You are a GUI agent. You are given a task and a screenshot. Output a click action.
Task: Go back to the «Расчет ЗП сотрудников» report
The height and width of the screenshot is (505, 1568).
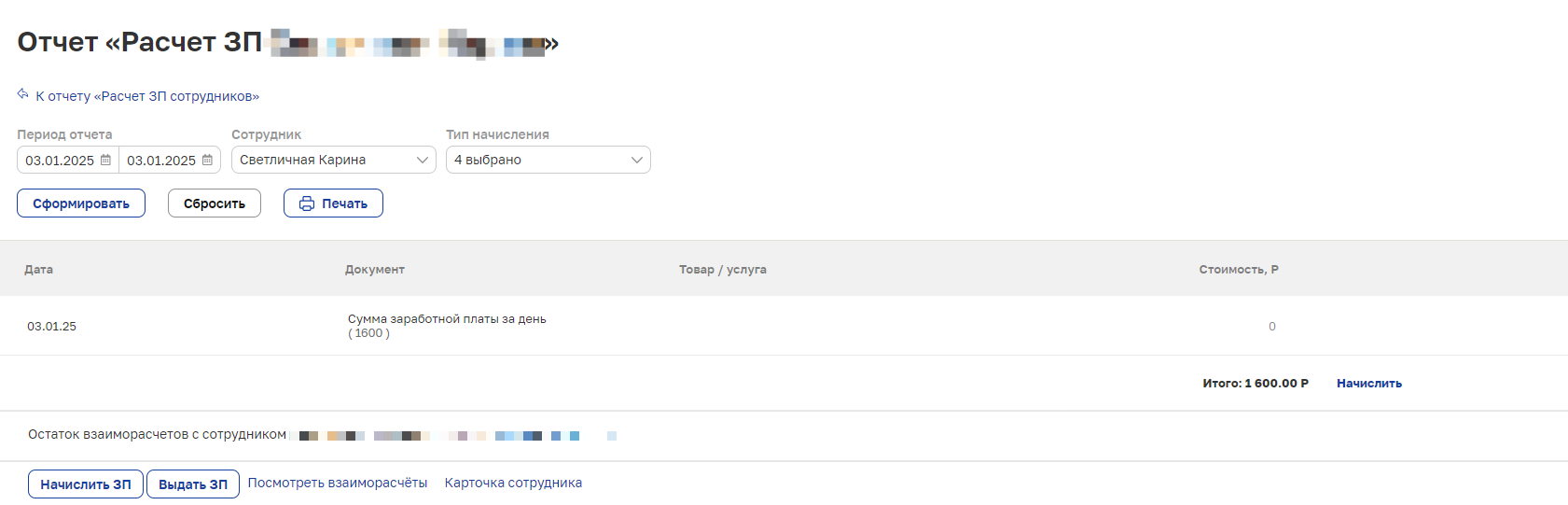pyautogui.click(x=147, y=96)
